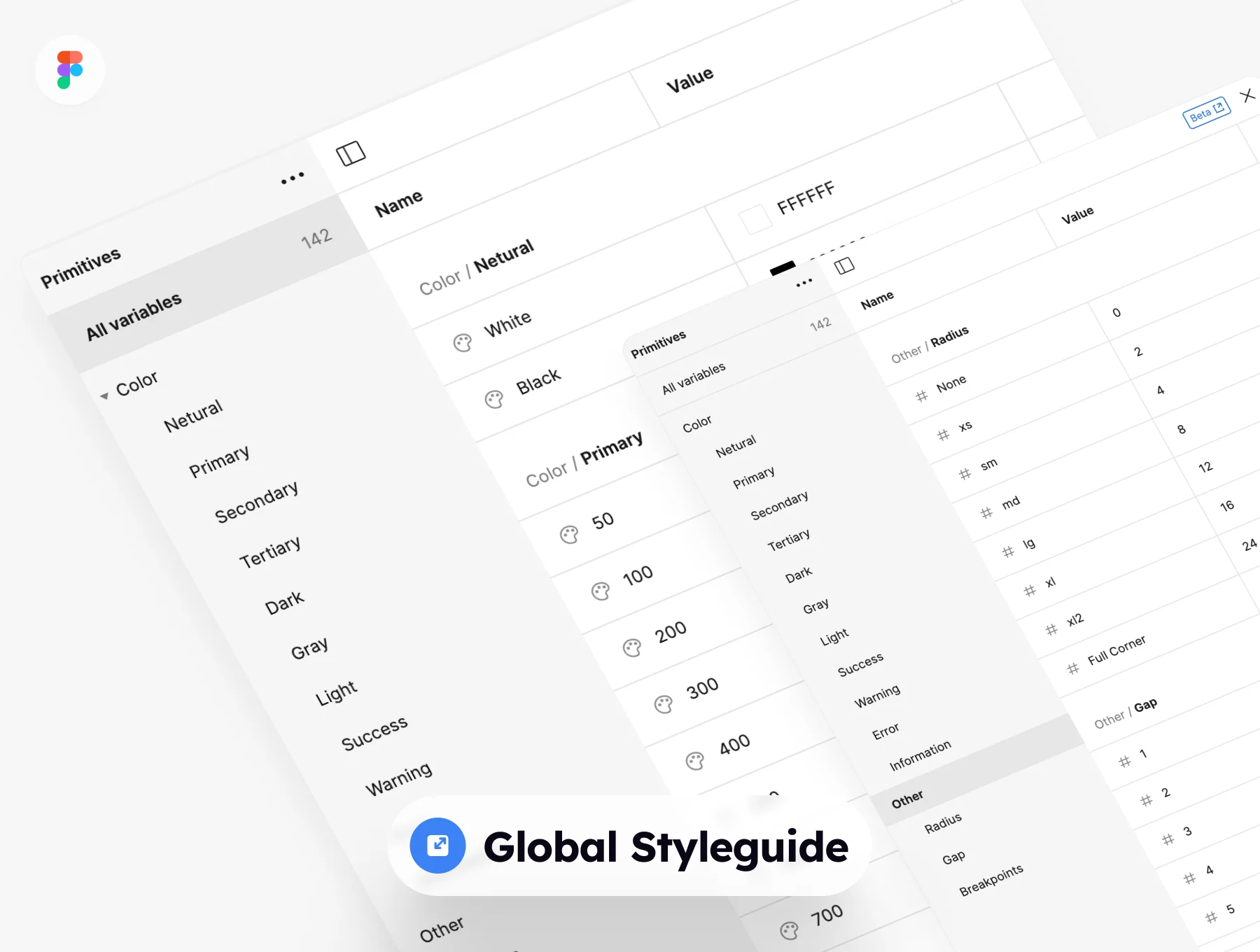Image resolution: width=1260 pixels, height=952 pixels.
Task: Click palette icon of Primary 400
Action: [x=695, y=760]
